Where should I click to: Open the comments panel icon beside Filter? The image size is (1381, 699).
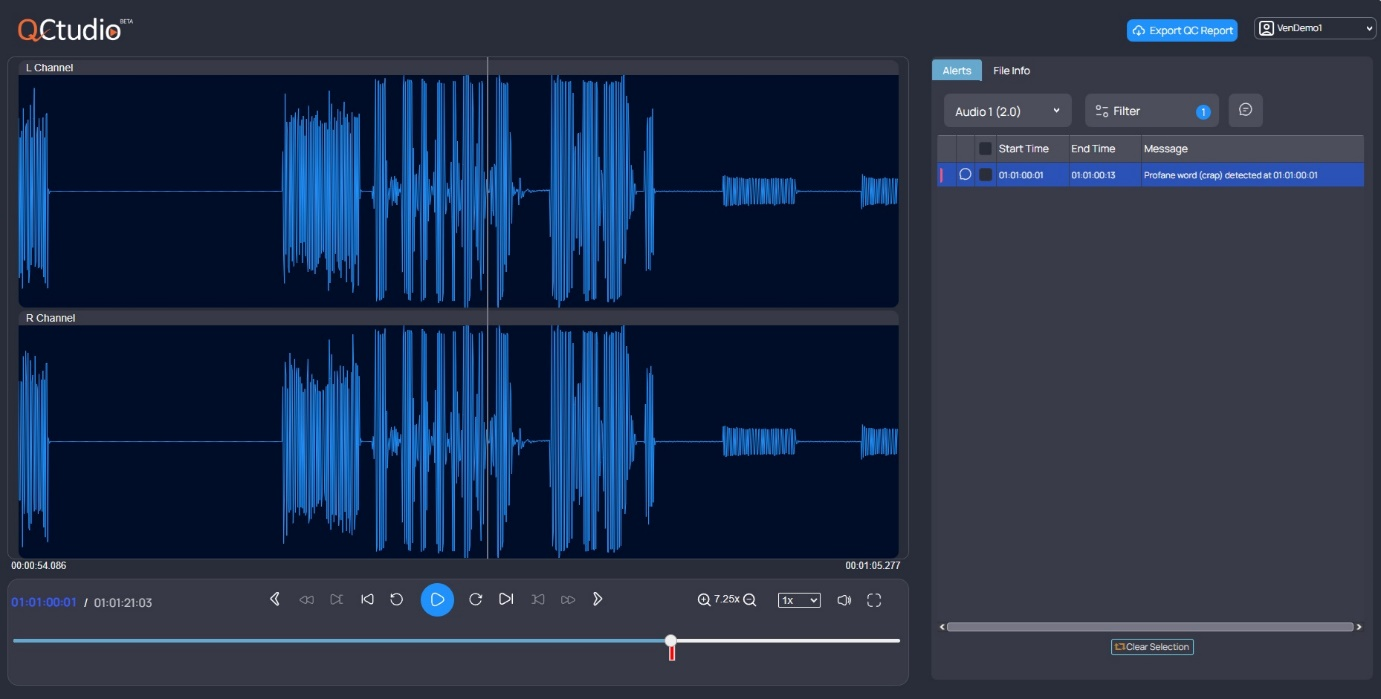coord(1245,110)
